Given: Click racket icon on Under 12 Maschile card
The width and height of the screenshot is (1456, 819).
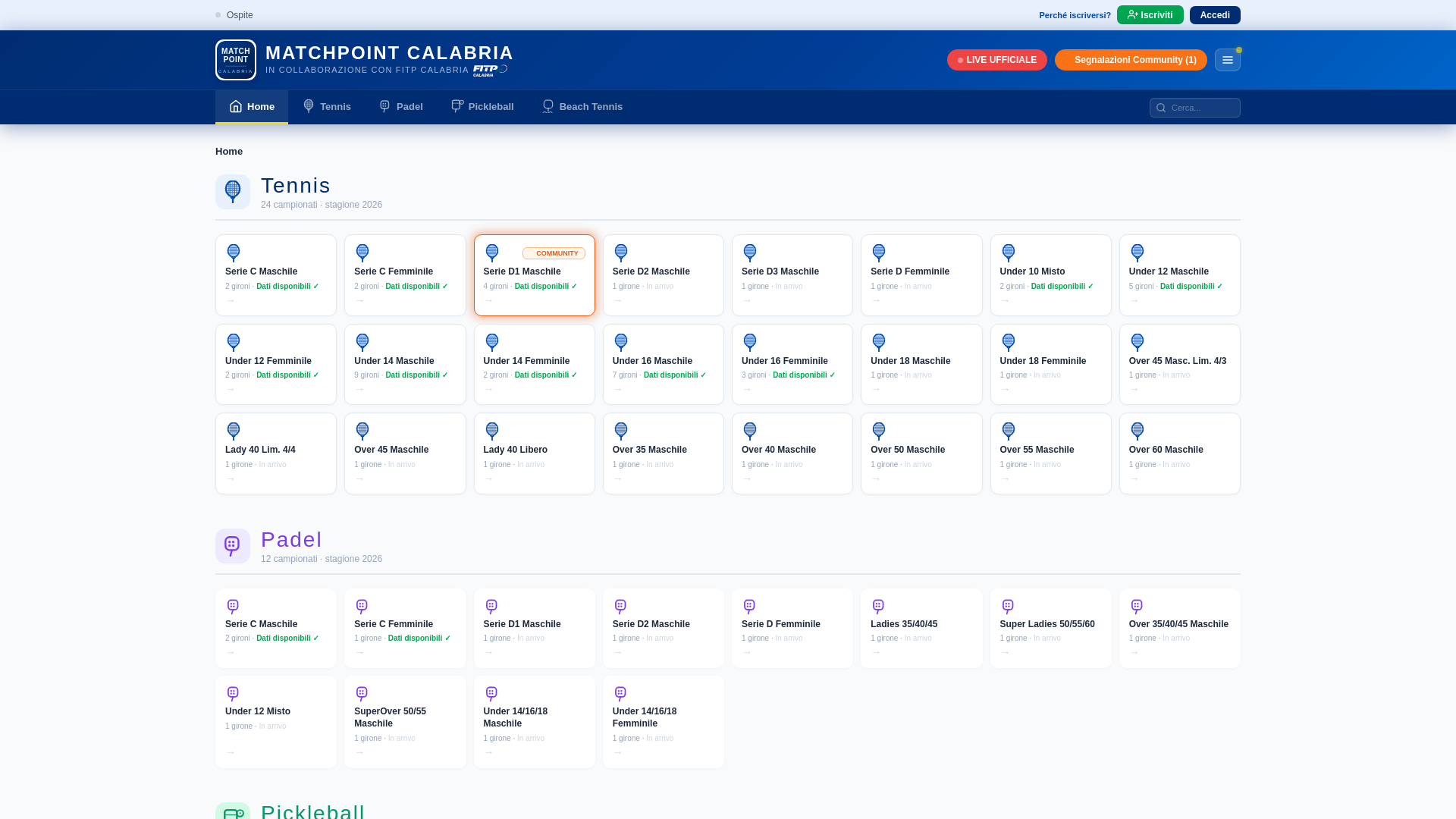Looking at the screenshot, I should tap(1137, 253).
